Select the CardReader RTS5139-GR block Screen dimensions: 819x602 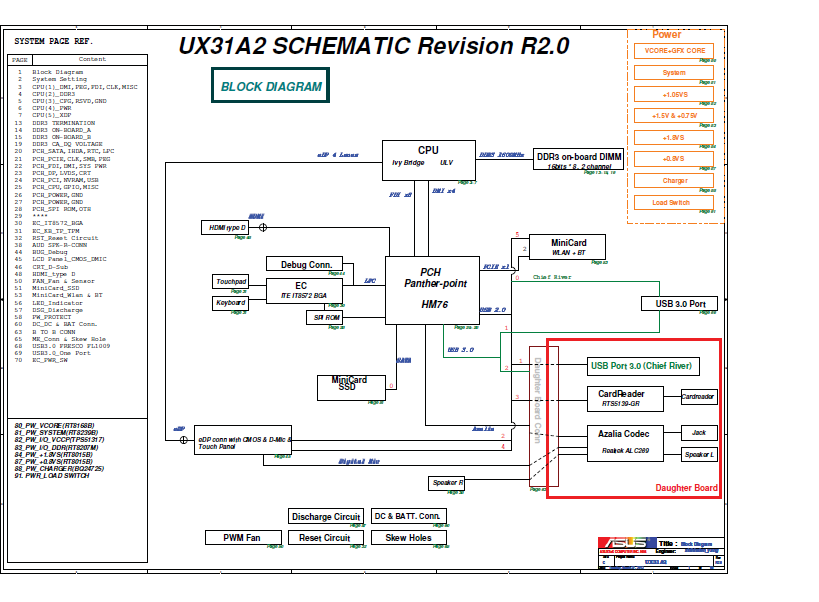click(625, 398)
